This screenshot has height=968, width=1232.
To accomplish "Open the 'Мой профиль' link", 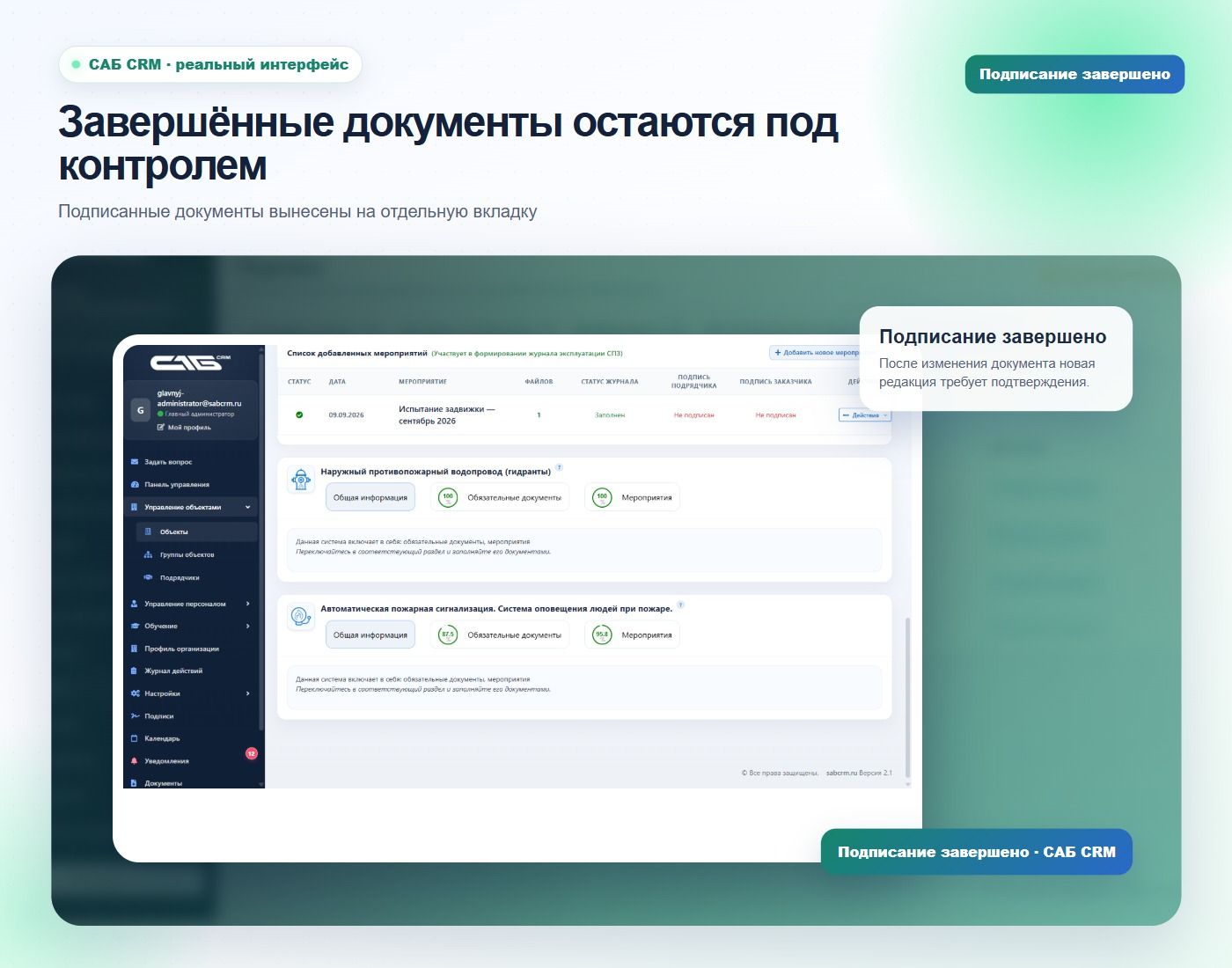I will click(x=184, y=428).
